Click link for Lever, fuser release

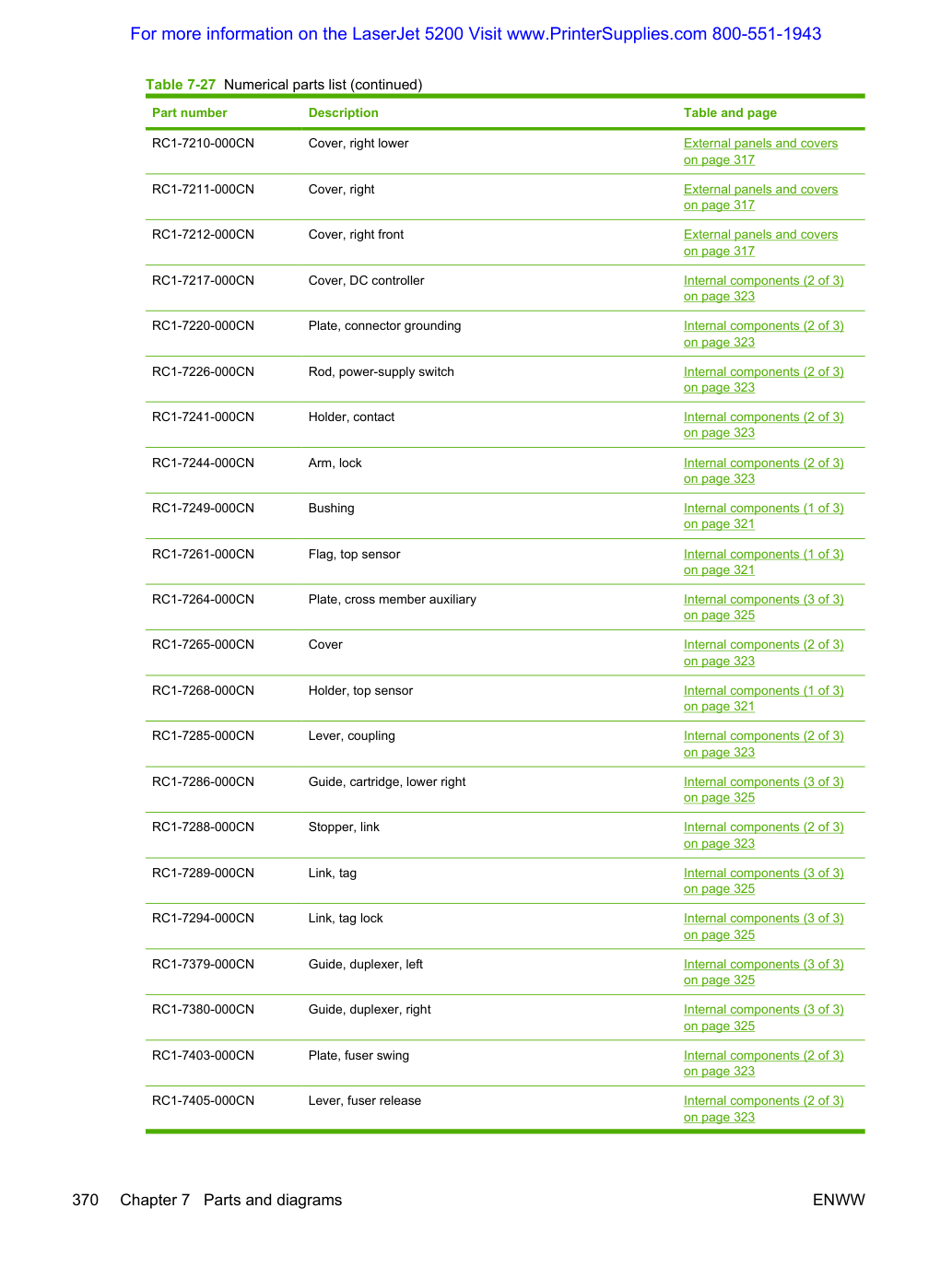tap(763, 1109)
